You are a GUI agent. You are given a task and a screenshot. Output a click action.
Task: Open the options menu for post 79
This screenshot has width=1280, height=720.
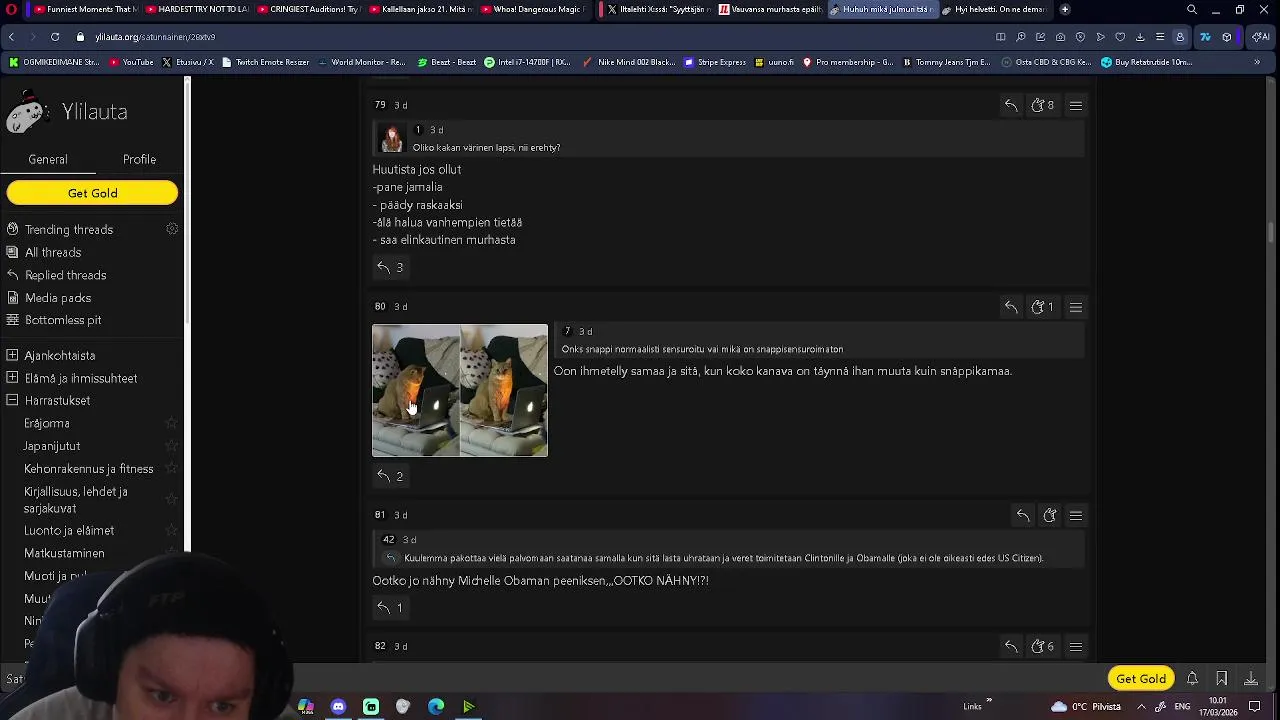1076,105
